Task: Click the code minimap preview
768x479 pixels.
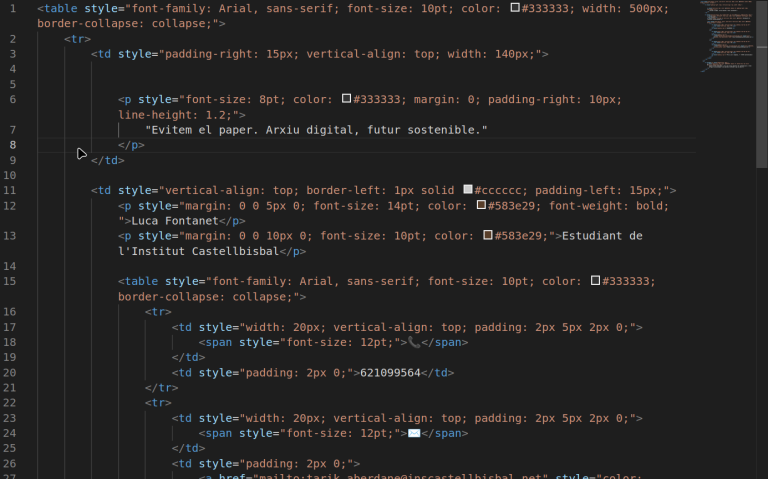Action: click(x=726, y=40)
